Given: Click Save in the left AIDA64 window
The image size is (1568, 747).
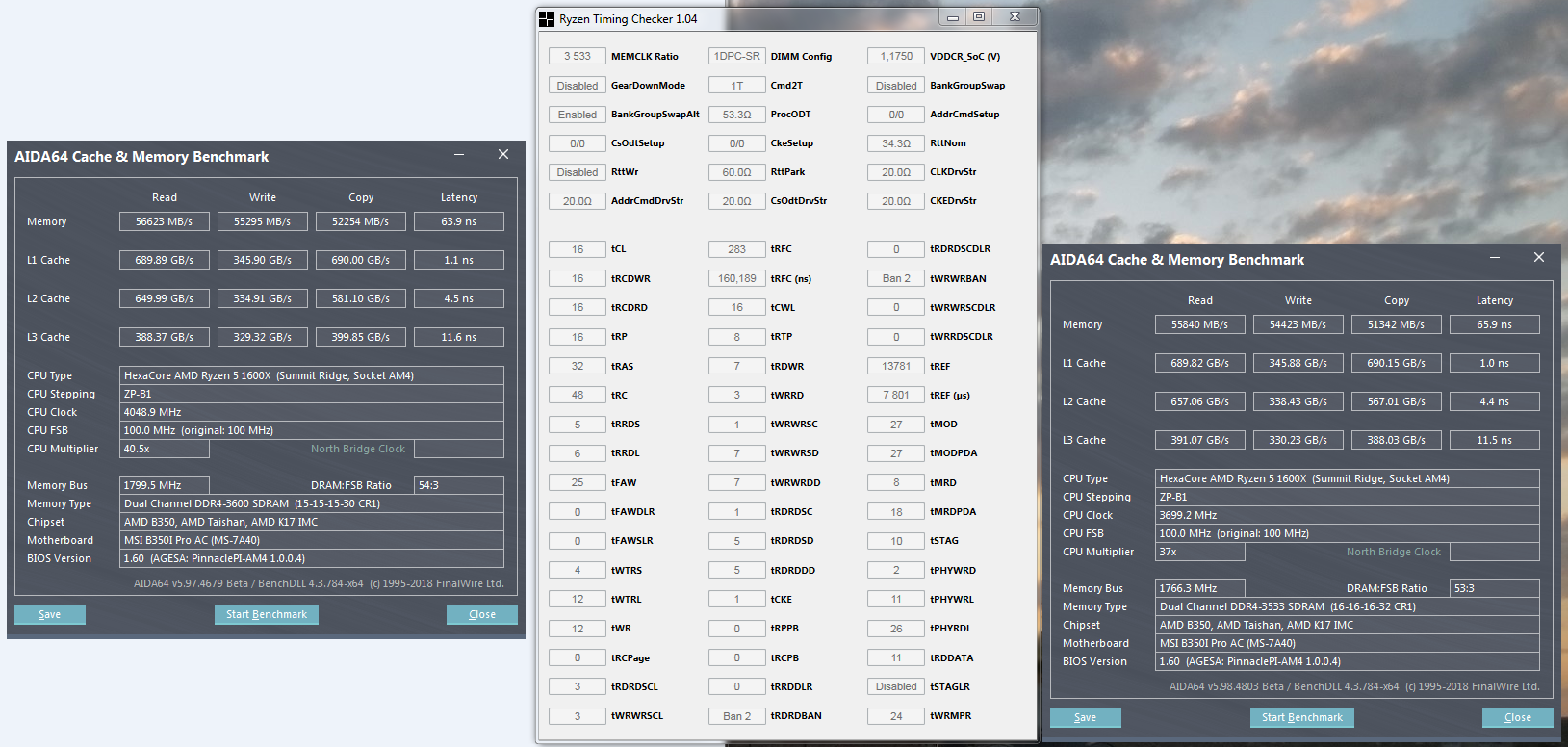Looking at the screenshot, I should (50, 614).
